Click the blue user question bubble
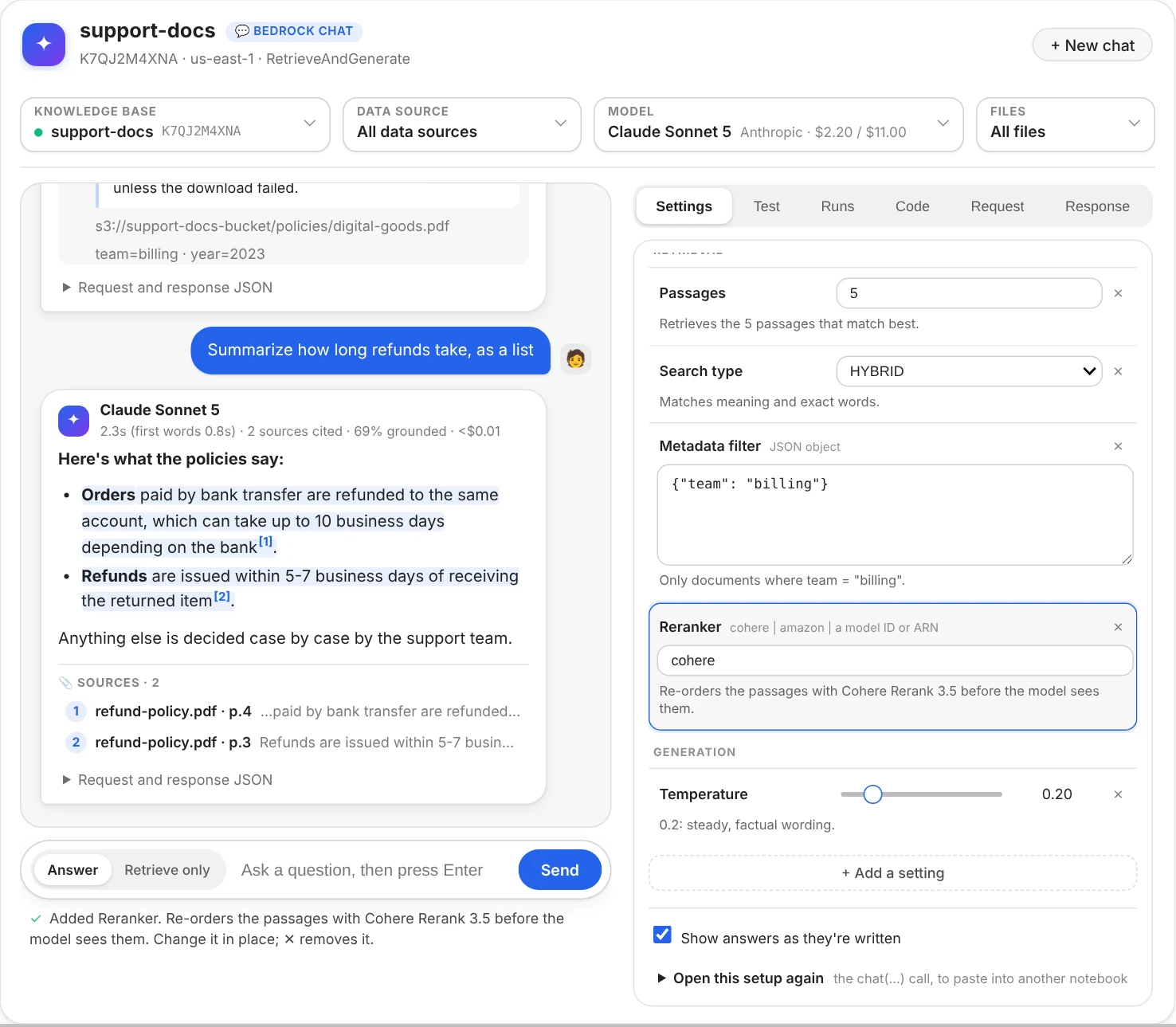 click(370, 351)
